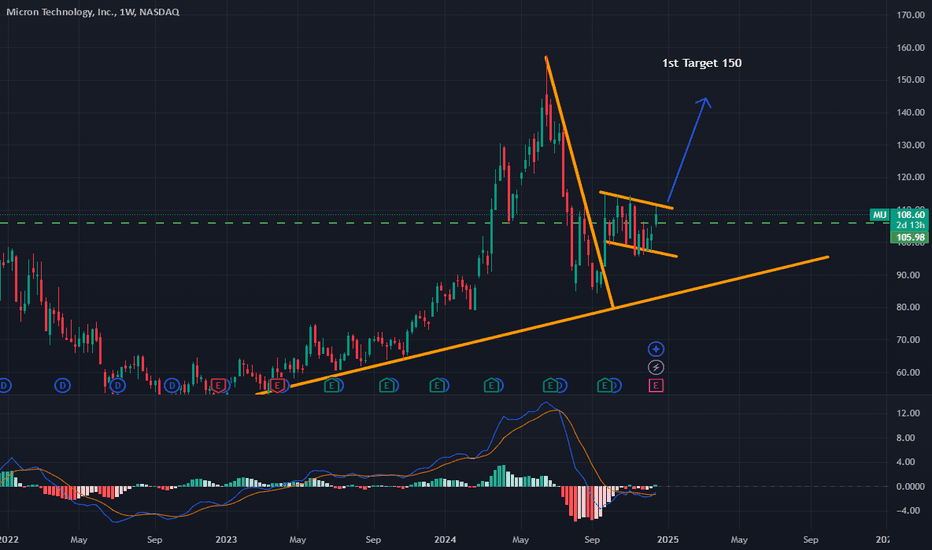Click 4.00 on the MACD axis
Viewport: 932px width, 550px height.
906,462
